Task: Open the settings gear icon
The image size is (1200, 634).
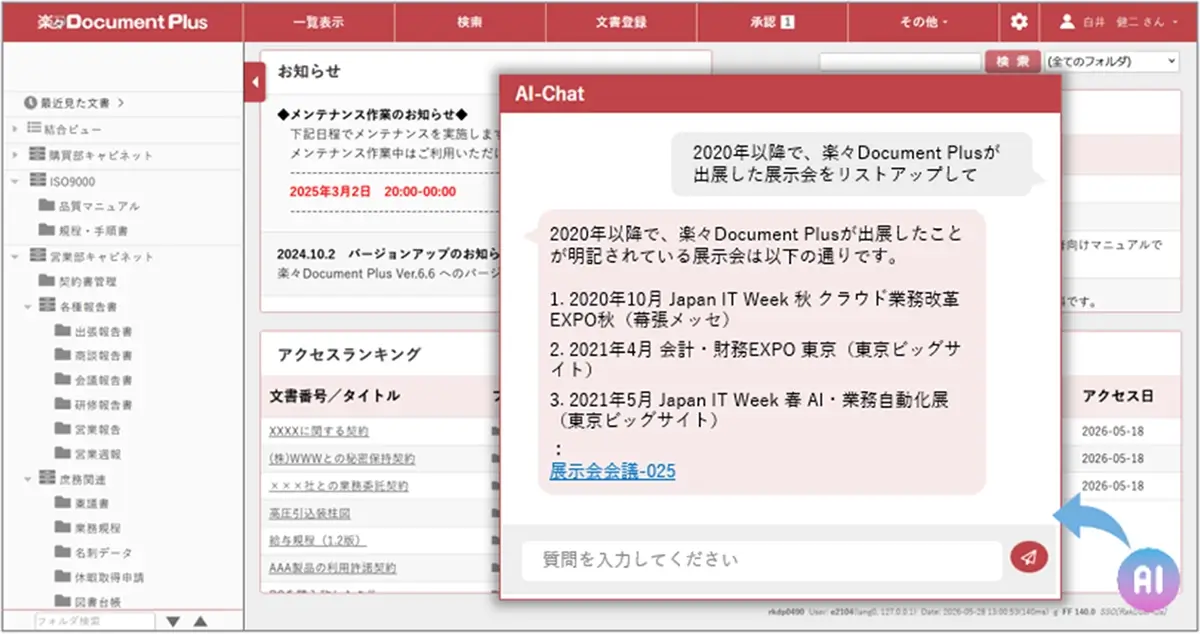Action: click(1019, 21)
